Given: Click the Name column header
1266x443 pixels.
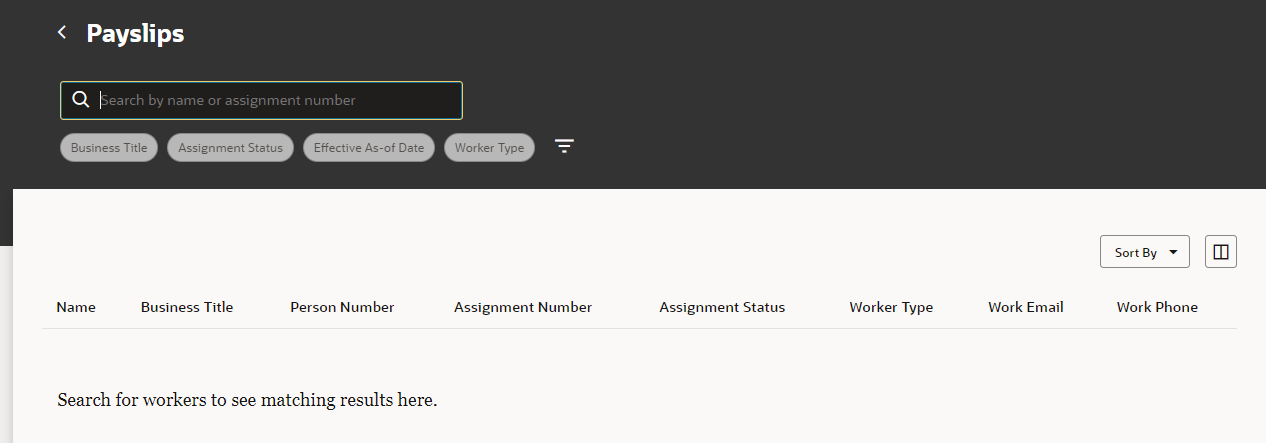Looking at the screenshot, I should click(76, 307).
